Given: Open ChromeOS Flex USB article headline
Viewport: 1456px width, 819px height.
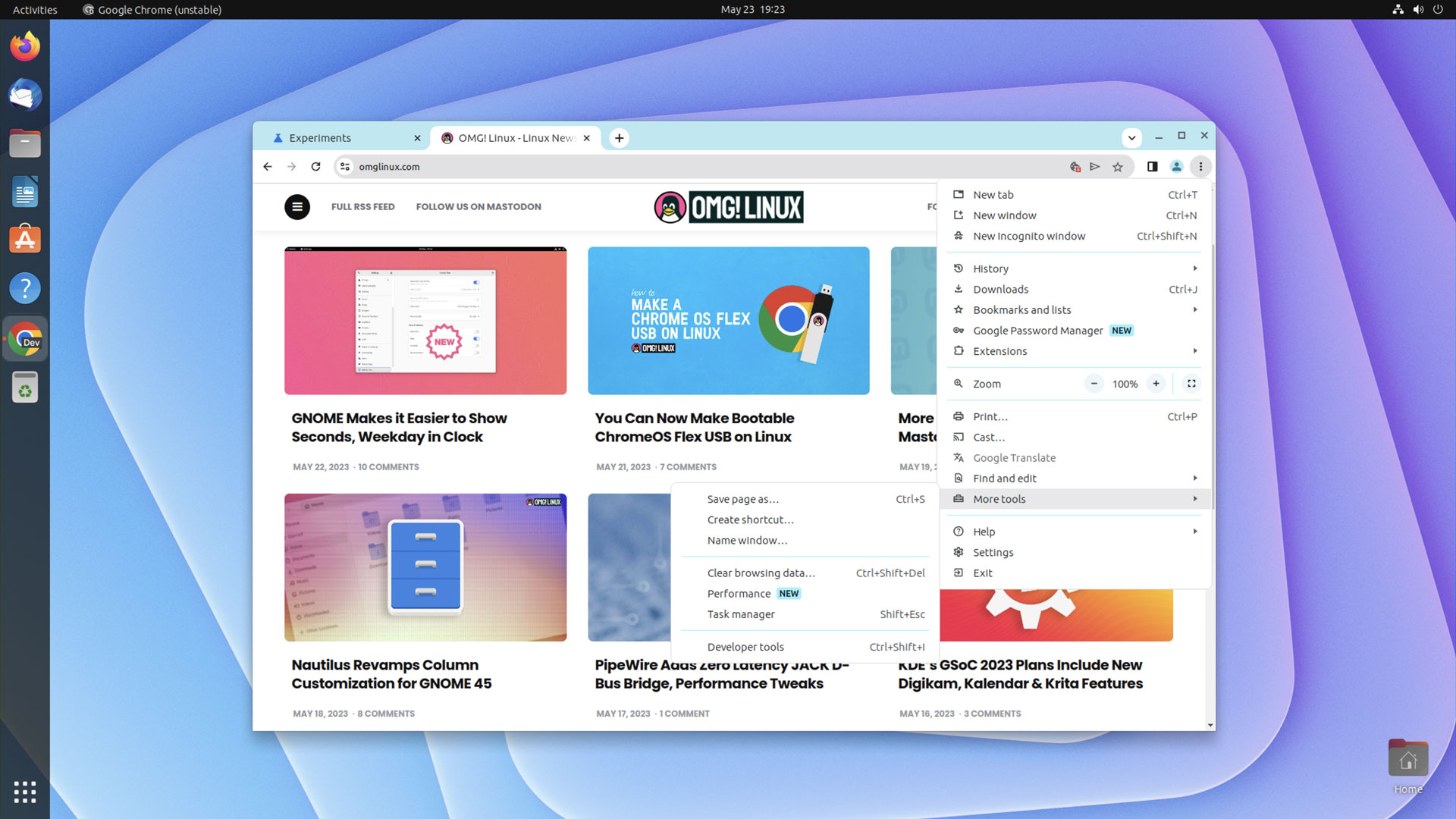Looking at the screenshot, I should click(x=694, y=428).
